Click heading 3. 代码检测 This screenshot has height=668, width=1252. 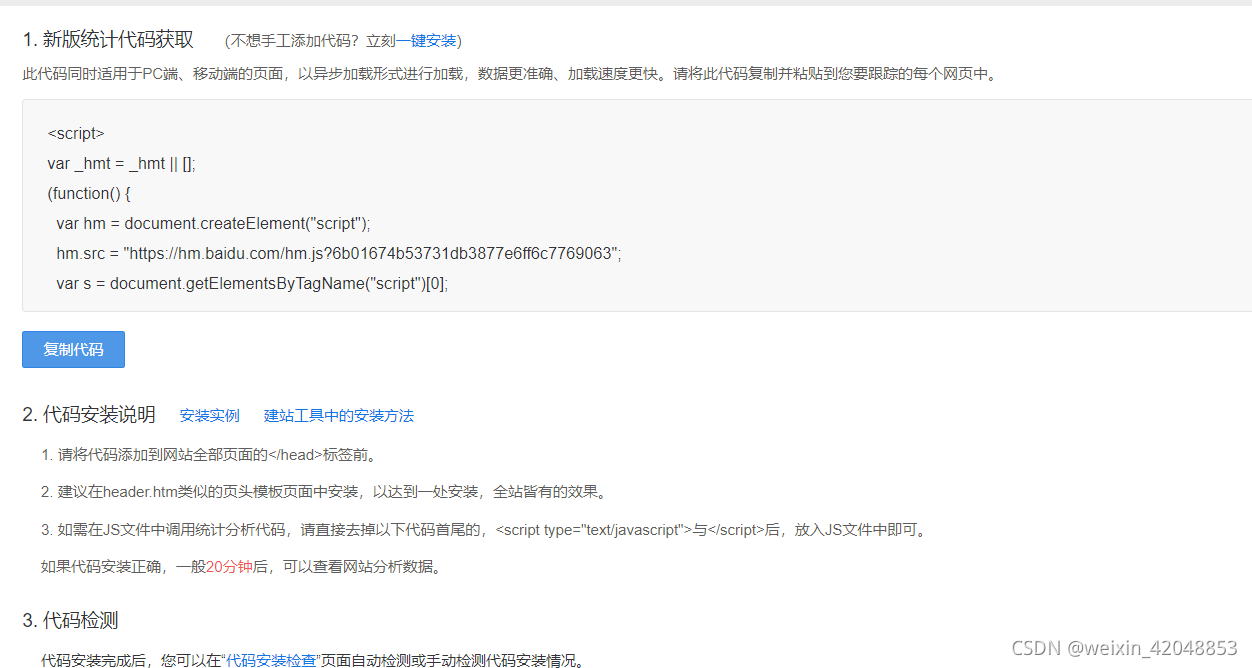point(70,620)
